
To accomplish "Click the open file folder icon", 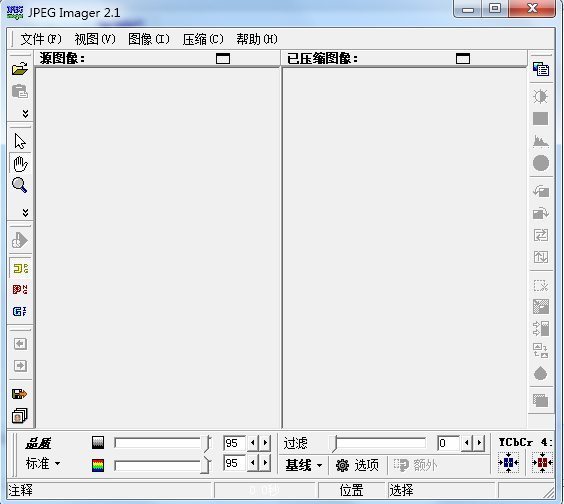I will coord(20,69).
